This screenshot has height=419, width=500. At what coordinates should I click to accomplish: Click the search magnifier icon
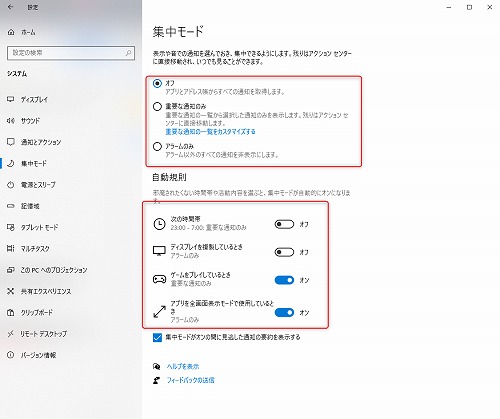coord(128,53)
